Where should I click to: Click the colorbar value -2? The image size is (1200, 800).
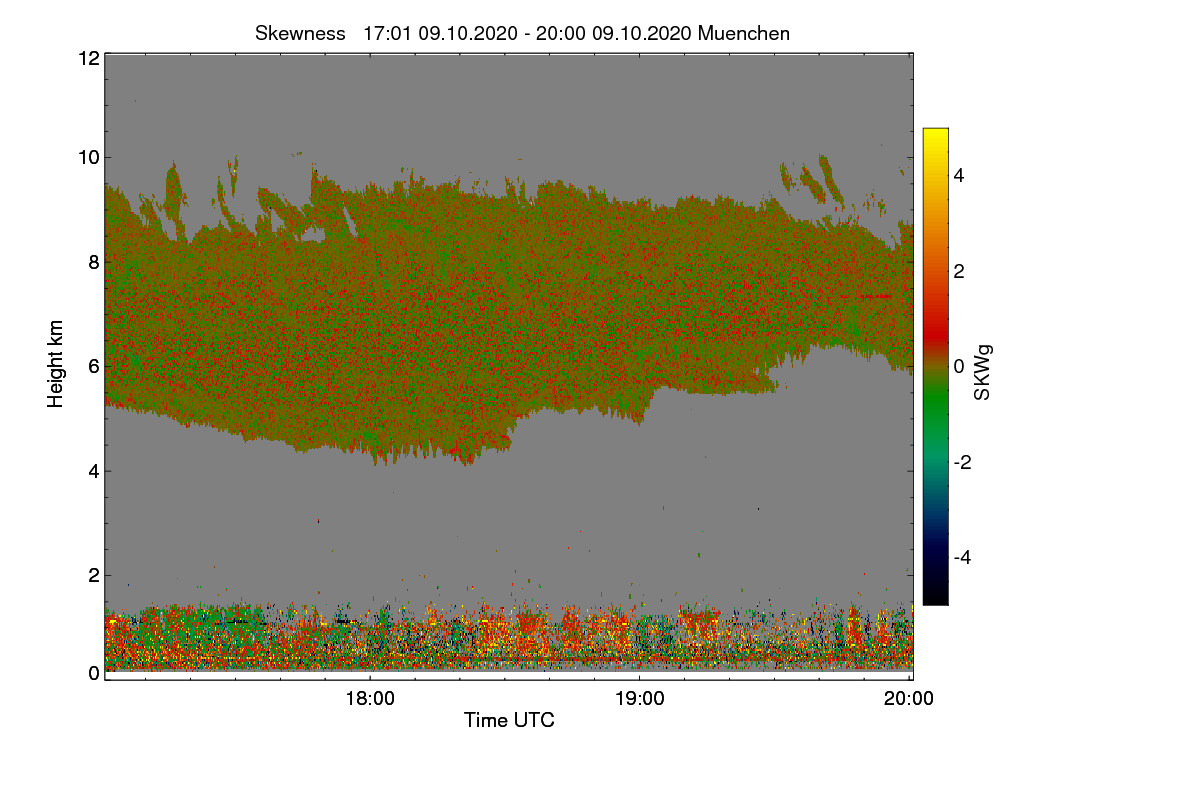tap(964, 462)
